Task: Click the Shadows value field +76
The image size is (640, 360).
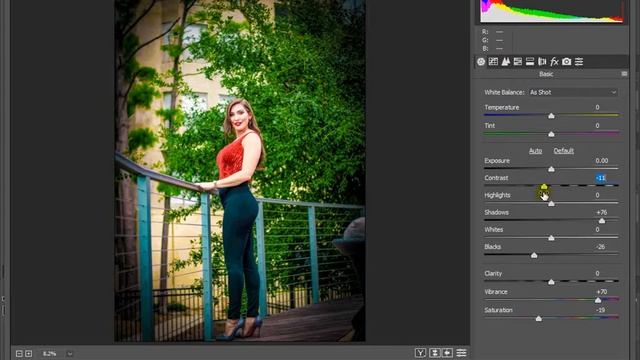Action: pyautogui.click(x=602, y=213)
